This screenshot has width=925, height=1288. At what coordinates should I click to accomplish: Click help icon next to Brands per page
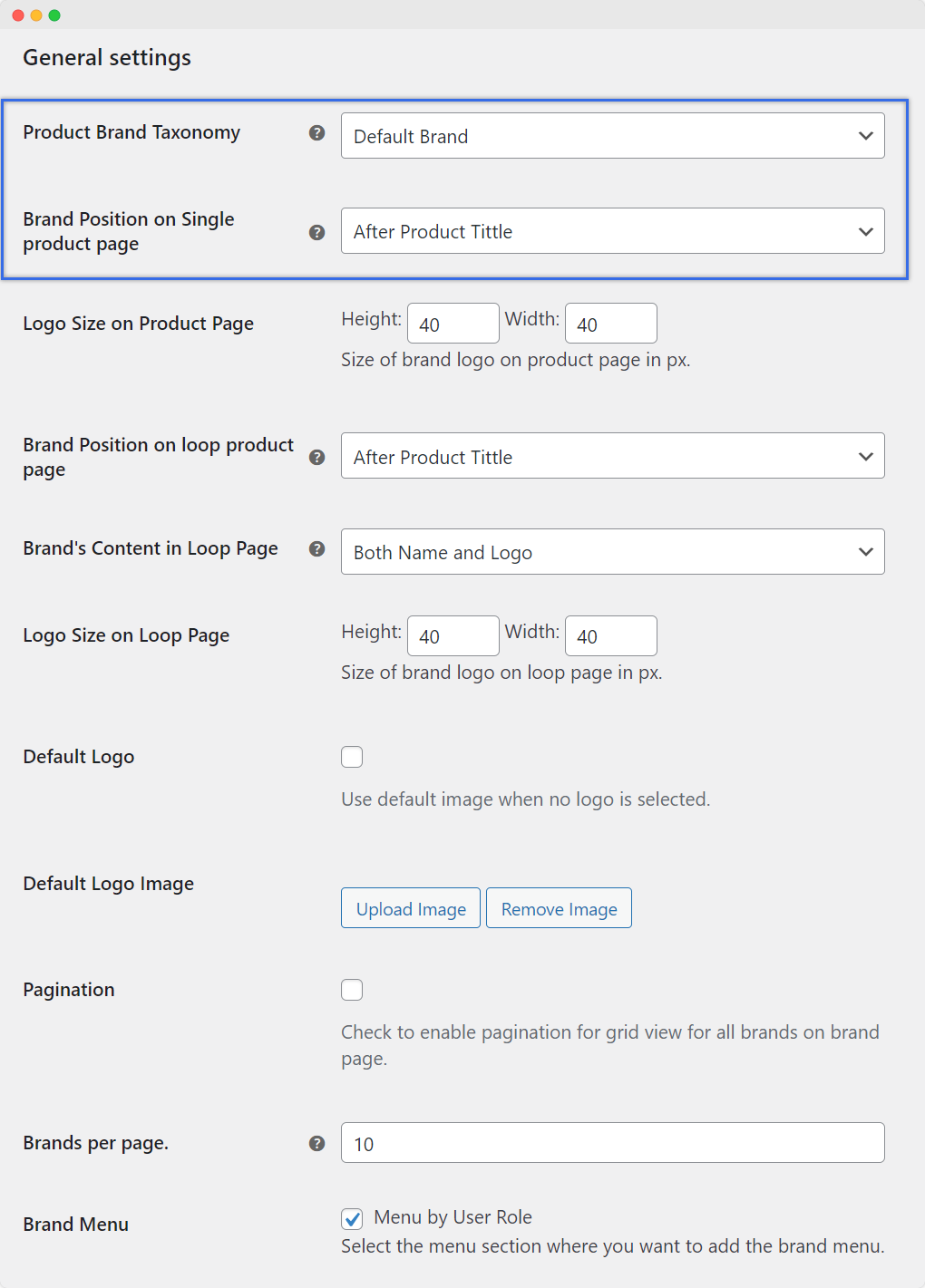click(x=316, y=1144)
